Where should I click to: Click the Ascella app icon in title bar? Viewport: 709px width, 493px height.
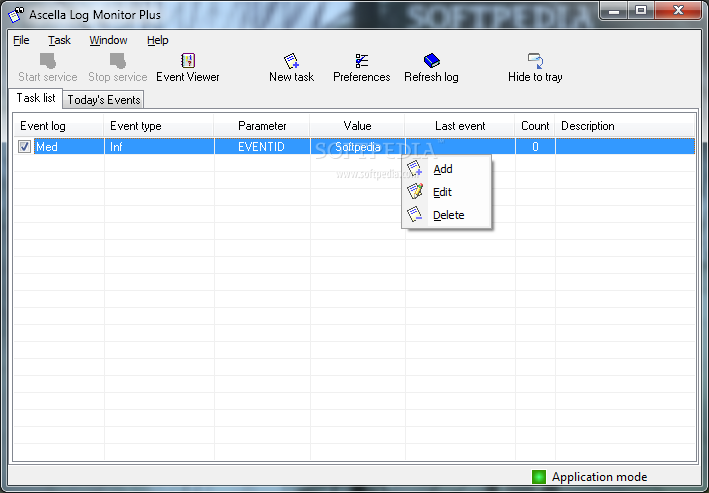pos(16,14)
